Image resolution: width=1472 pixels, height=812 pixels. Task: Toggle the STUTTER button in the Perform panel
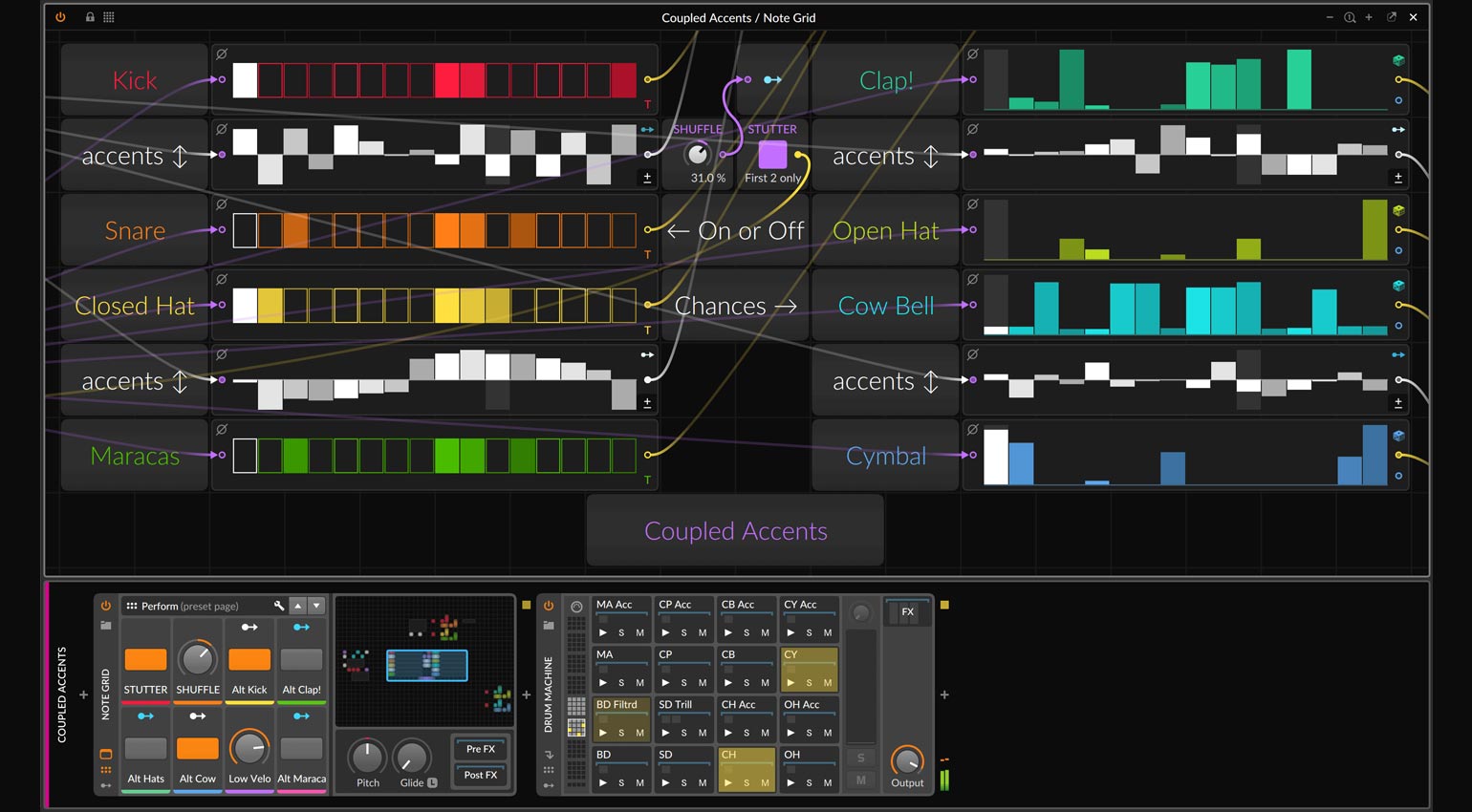(145, 659)
